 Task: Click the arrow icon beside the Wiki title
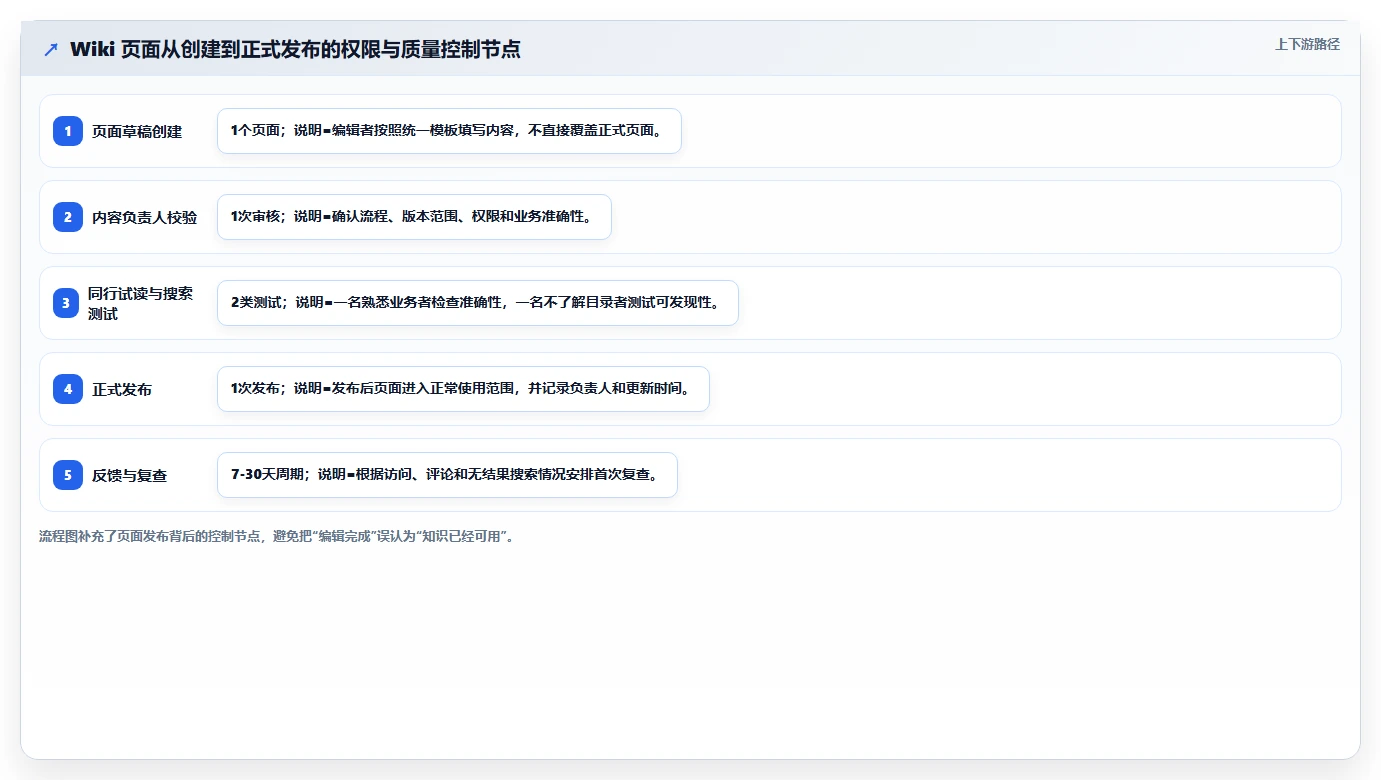(x=51, y=50)
